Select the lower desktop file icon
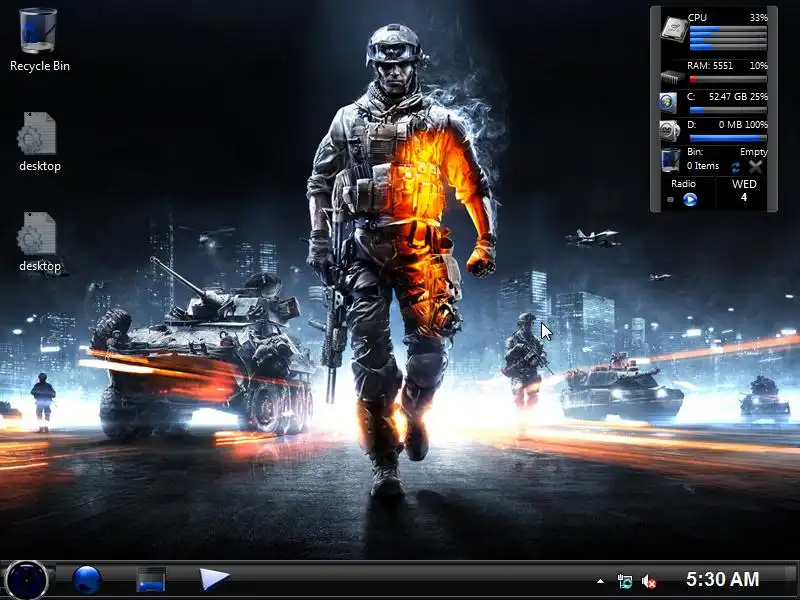Image resolution: width=800 pixels, height=600 pixels. click(37, 234)
